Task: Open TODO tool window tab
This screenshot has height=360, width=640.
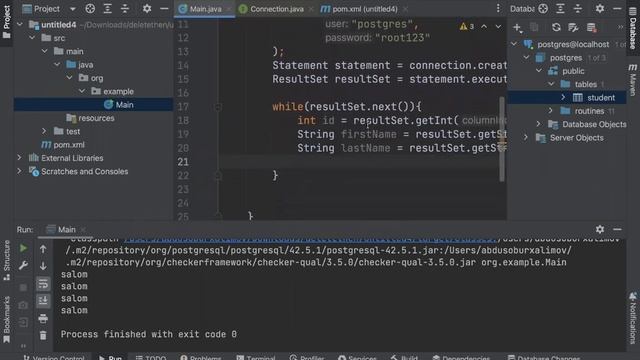Action: tap(151, 358)
